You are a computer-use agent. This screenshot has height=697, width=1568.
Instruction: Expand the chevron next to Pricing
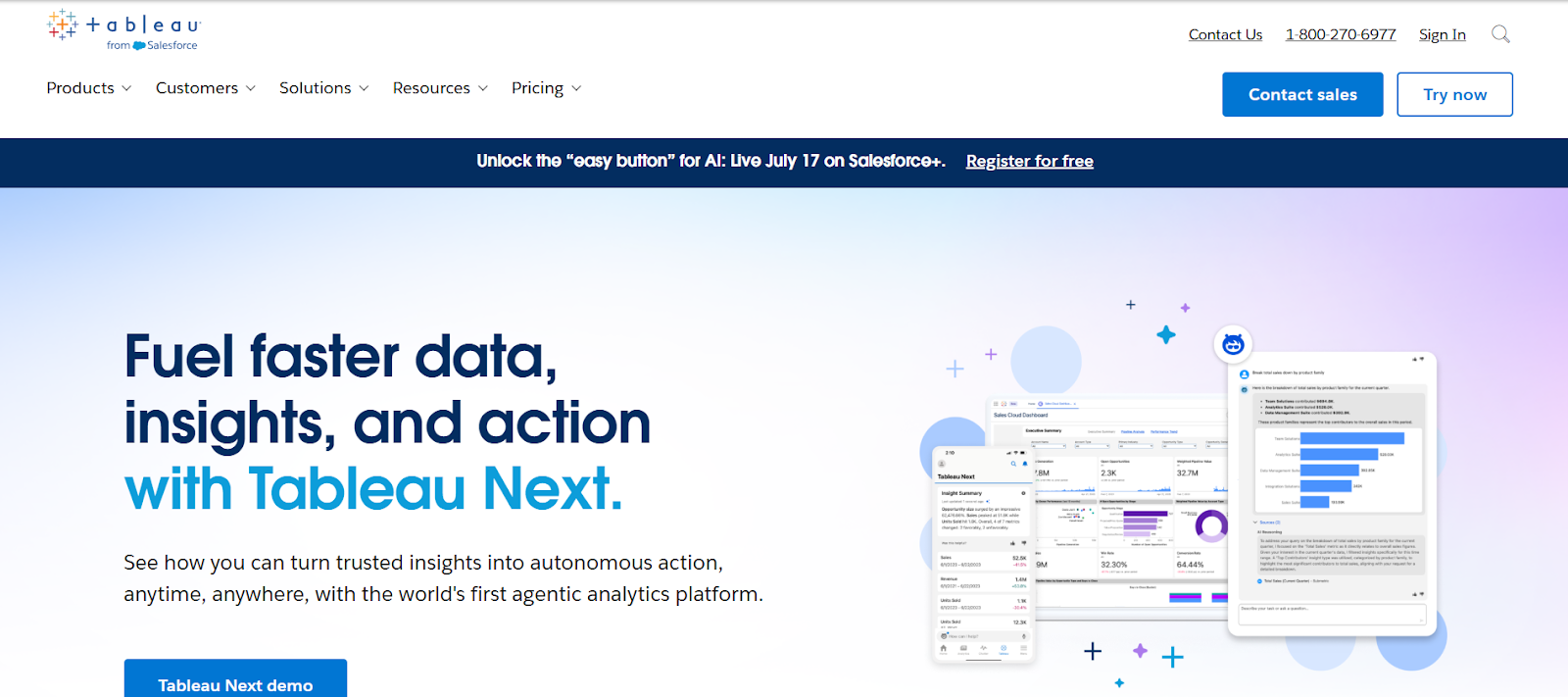click(576, 88)
